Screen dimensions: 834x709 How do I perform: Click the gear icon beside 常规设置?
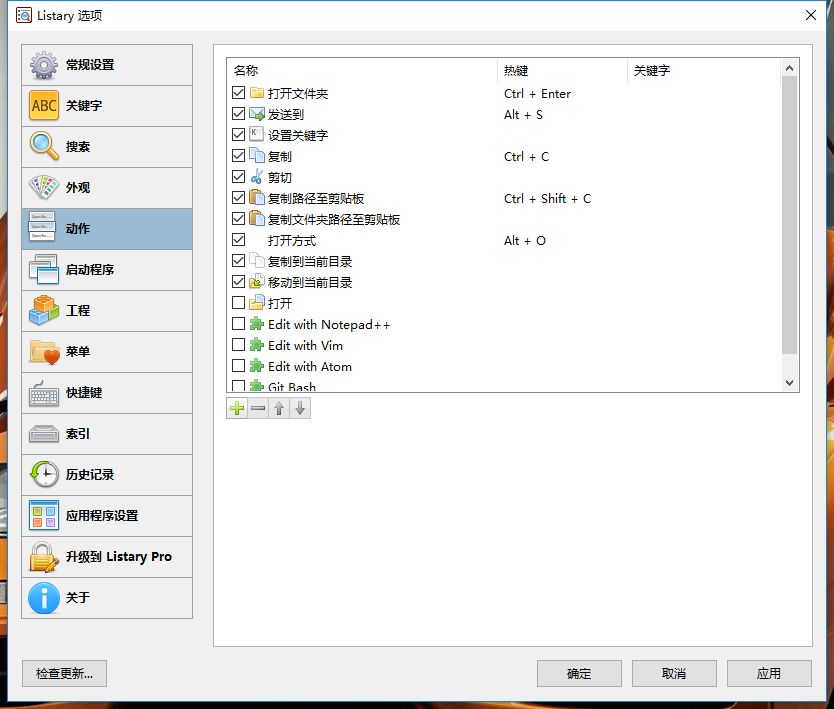44,65
